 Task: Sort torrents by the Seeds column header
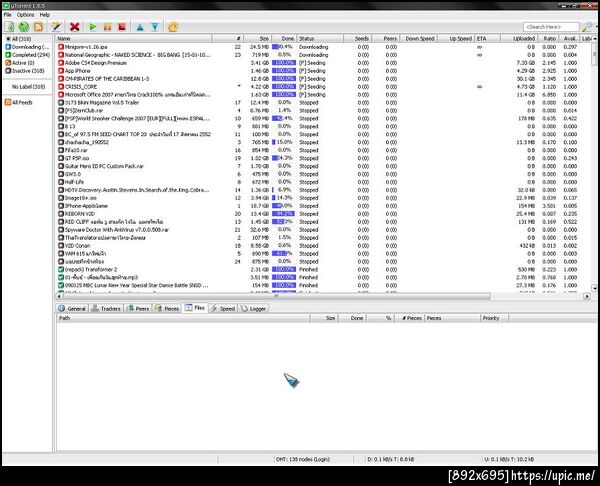tap(357, 39)
